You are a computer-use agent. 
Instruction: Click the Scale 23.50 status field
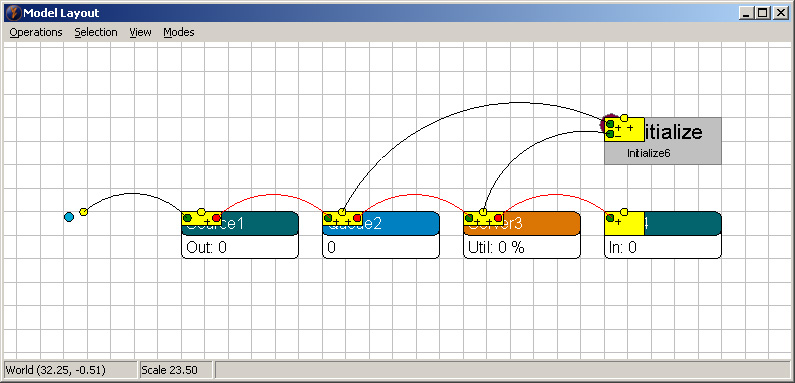176,370
